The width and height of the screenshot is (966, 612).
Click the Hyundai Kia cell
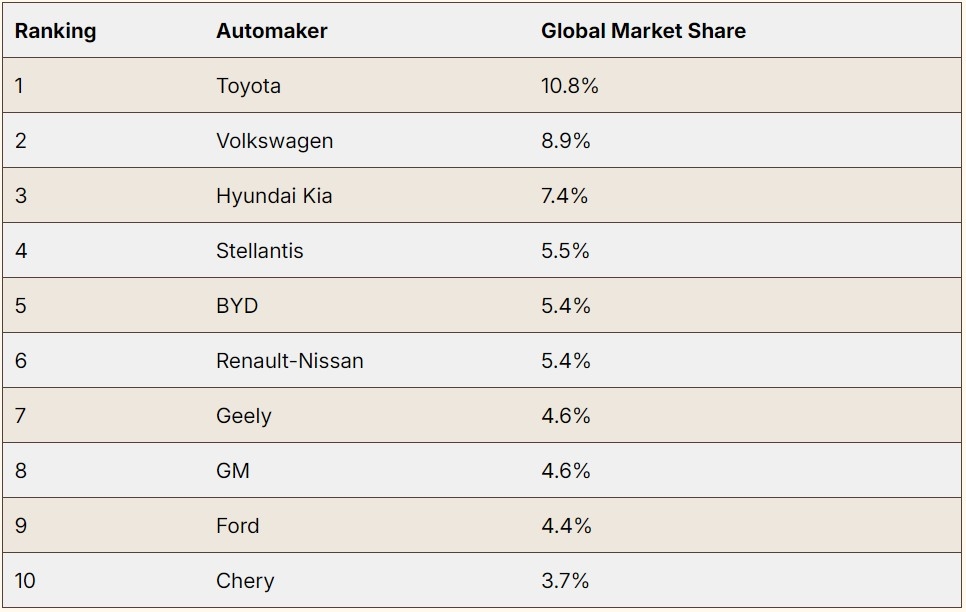[x=273, y=196]
